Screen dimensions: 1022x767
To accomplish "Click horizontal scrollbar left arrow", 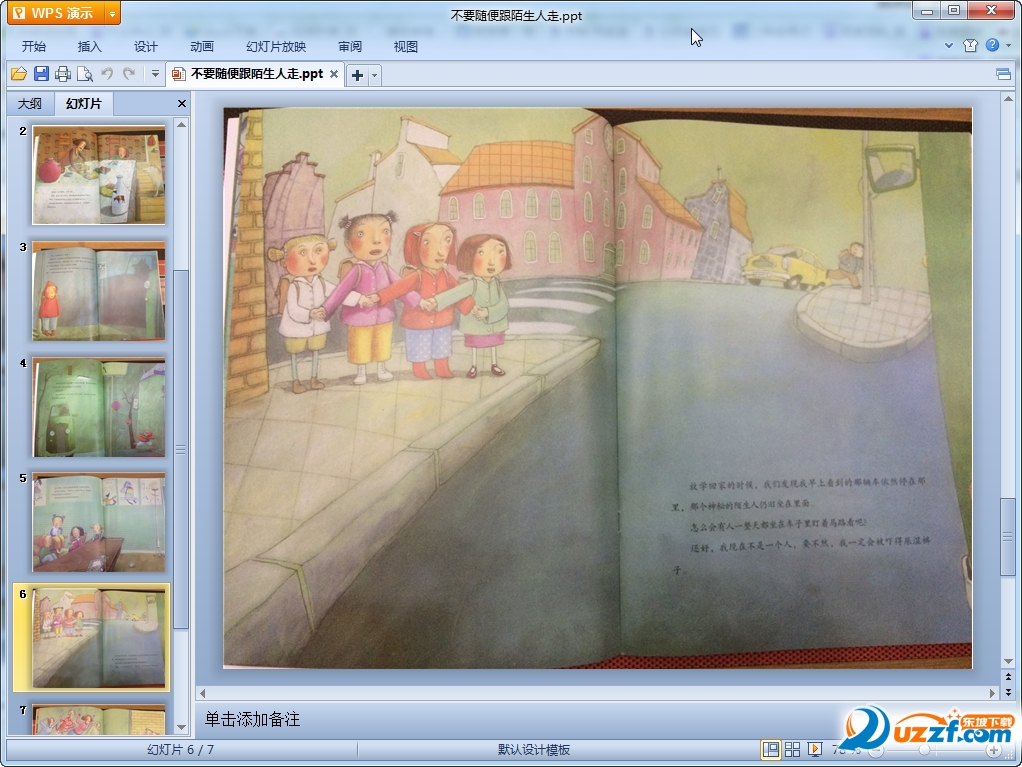I will point(203,693).
